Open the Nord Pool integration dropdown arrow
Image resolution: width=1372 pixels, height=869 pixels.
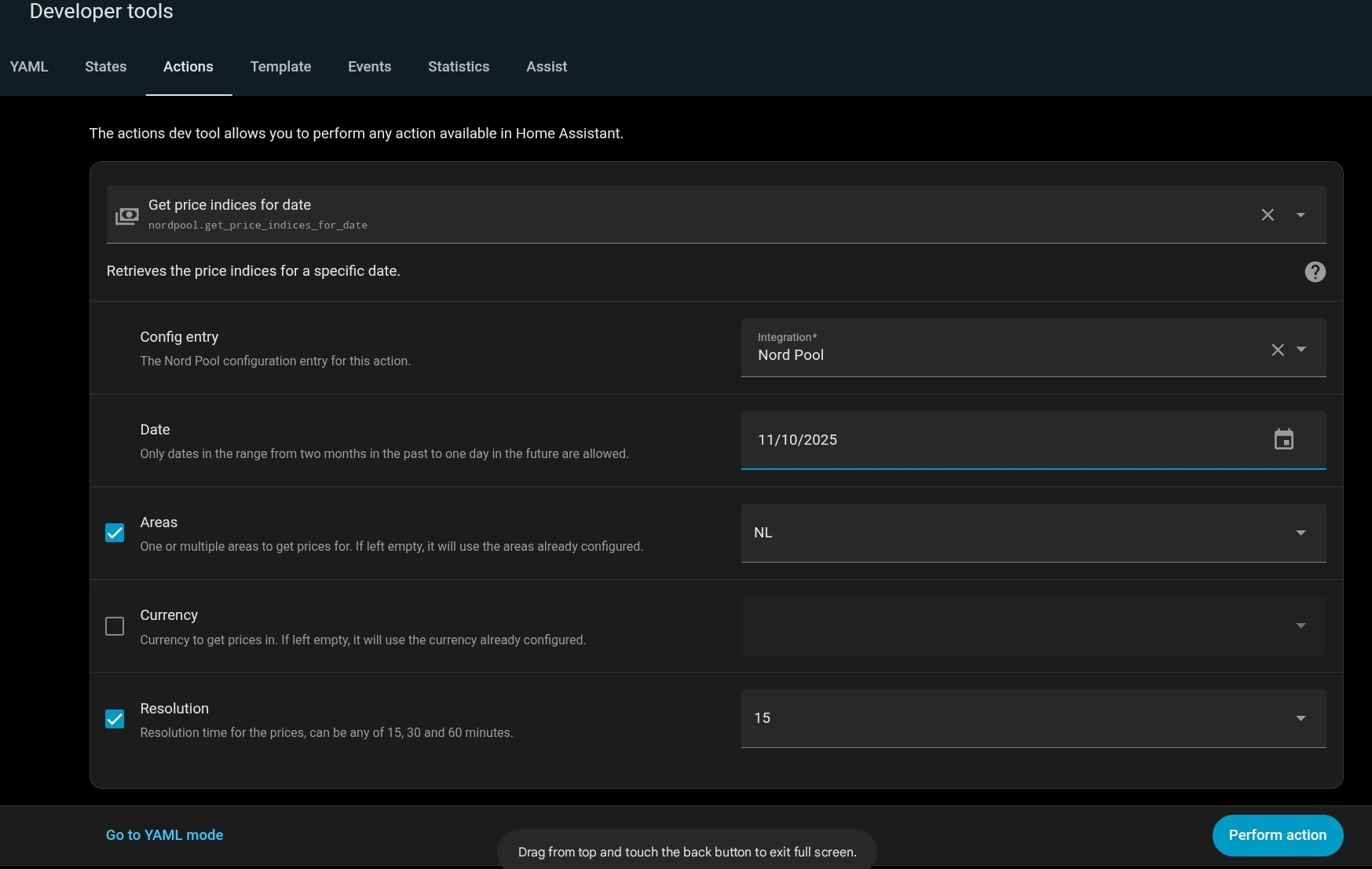[1301, 350]
